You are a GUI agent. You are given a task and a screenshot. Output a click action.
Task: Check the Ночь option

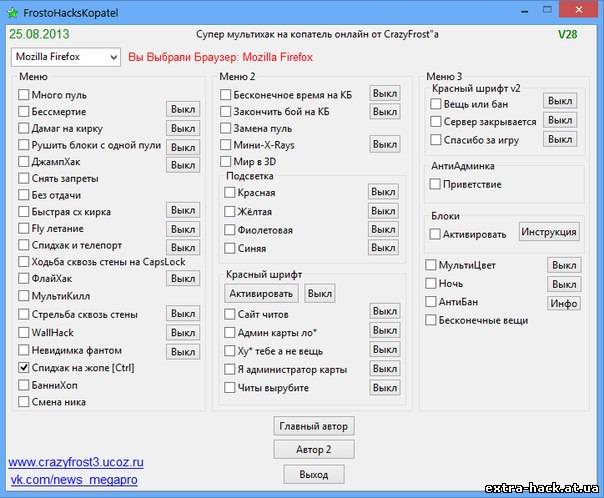tap(431, 283)
